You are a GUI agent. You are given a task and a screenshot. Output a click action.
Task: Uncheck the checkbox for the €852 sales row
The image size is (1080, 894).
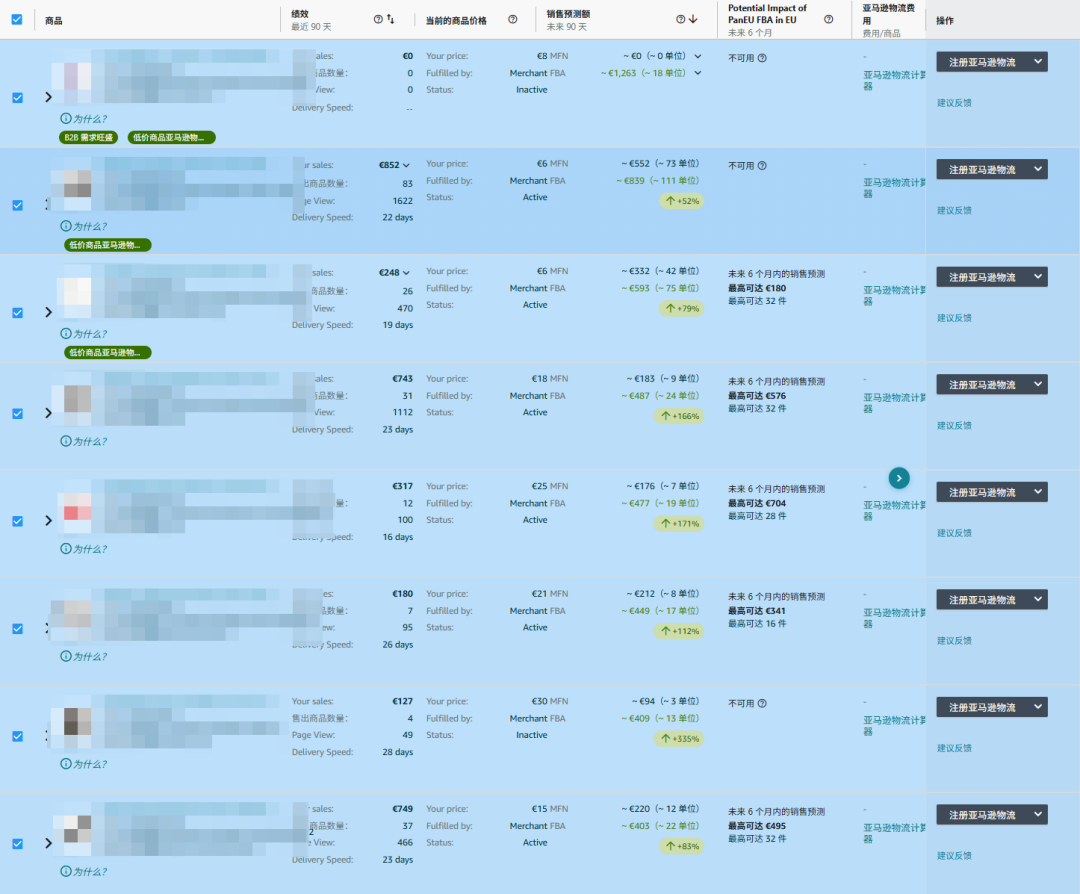point(17,205)
